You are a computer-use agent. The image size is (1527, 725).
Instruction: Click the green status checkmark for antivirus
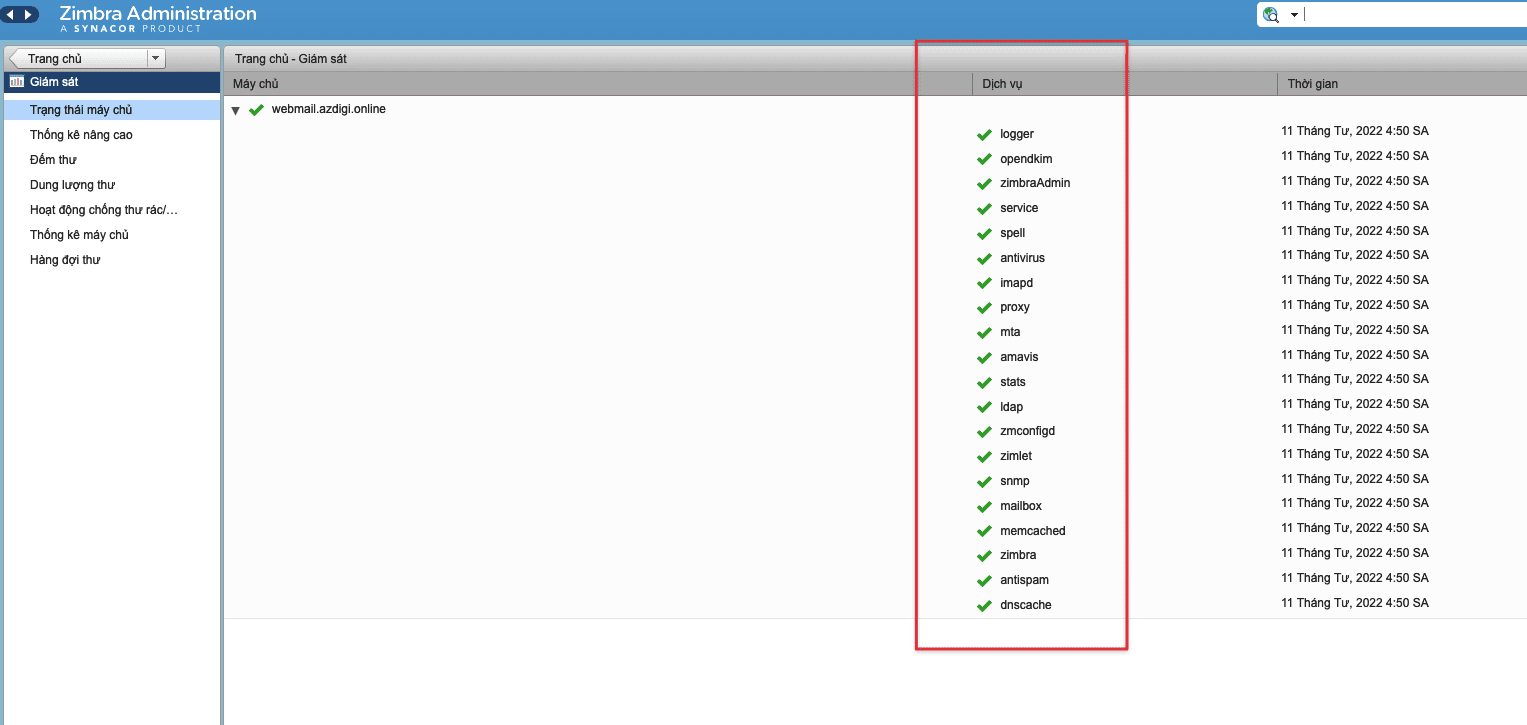click(x=984, y=259)
